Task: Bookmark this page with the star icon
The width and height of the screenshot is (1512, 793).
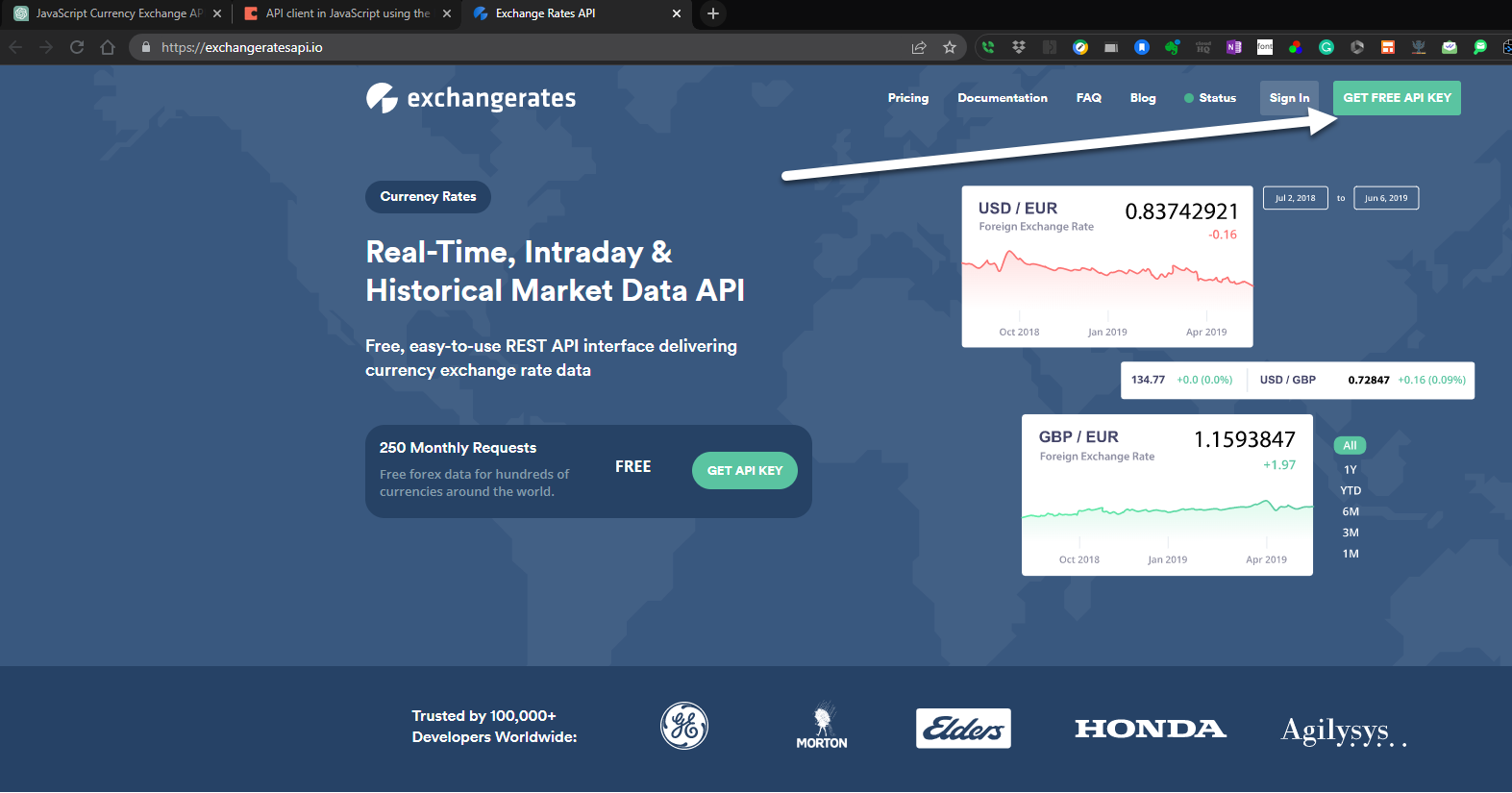Action: (x=950, y=47)
